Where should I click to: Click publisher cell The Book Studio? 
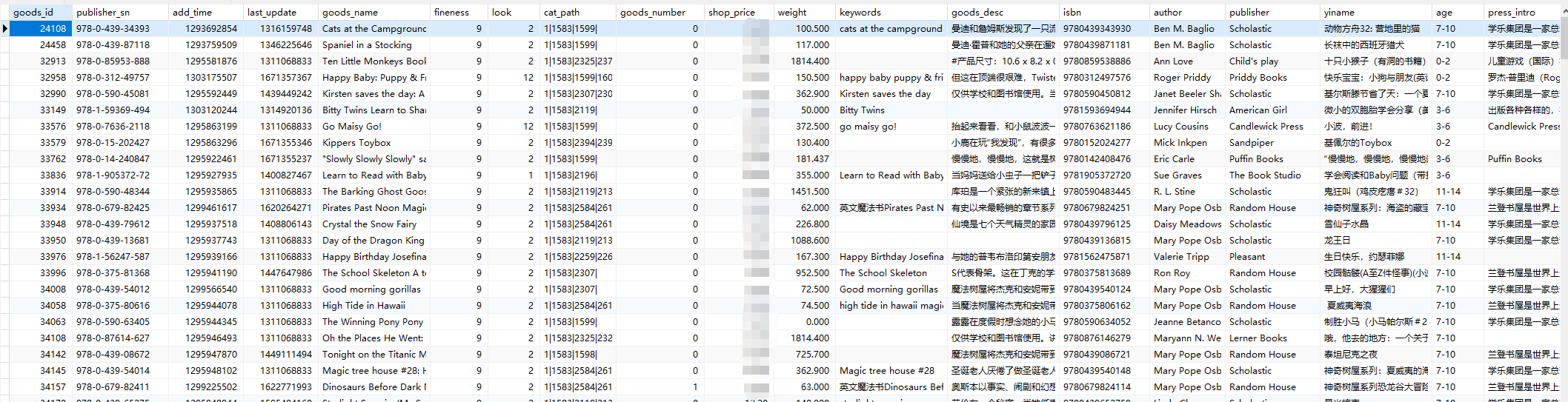tap(1273, 175)
